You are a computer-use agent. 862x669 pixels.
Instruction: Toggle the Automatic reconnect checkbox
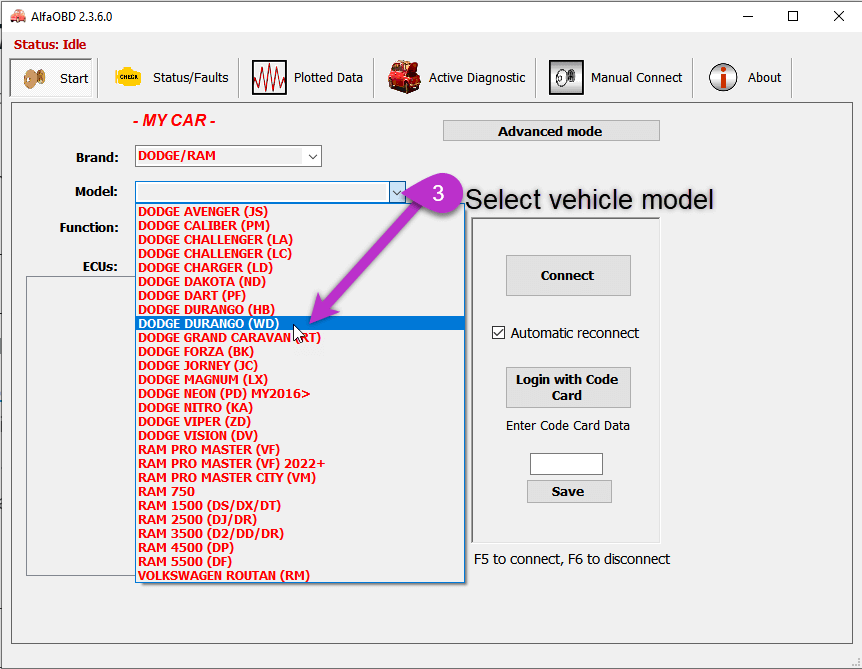click(498, 333)
